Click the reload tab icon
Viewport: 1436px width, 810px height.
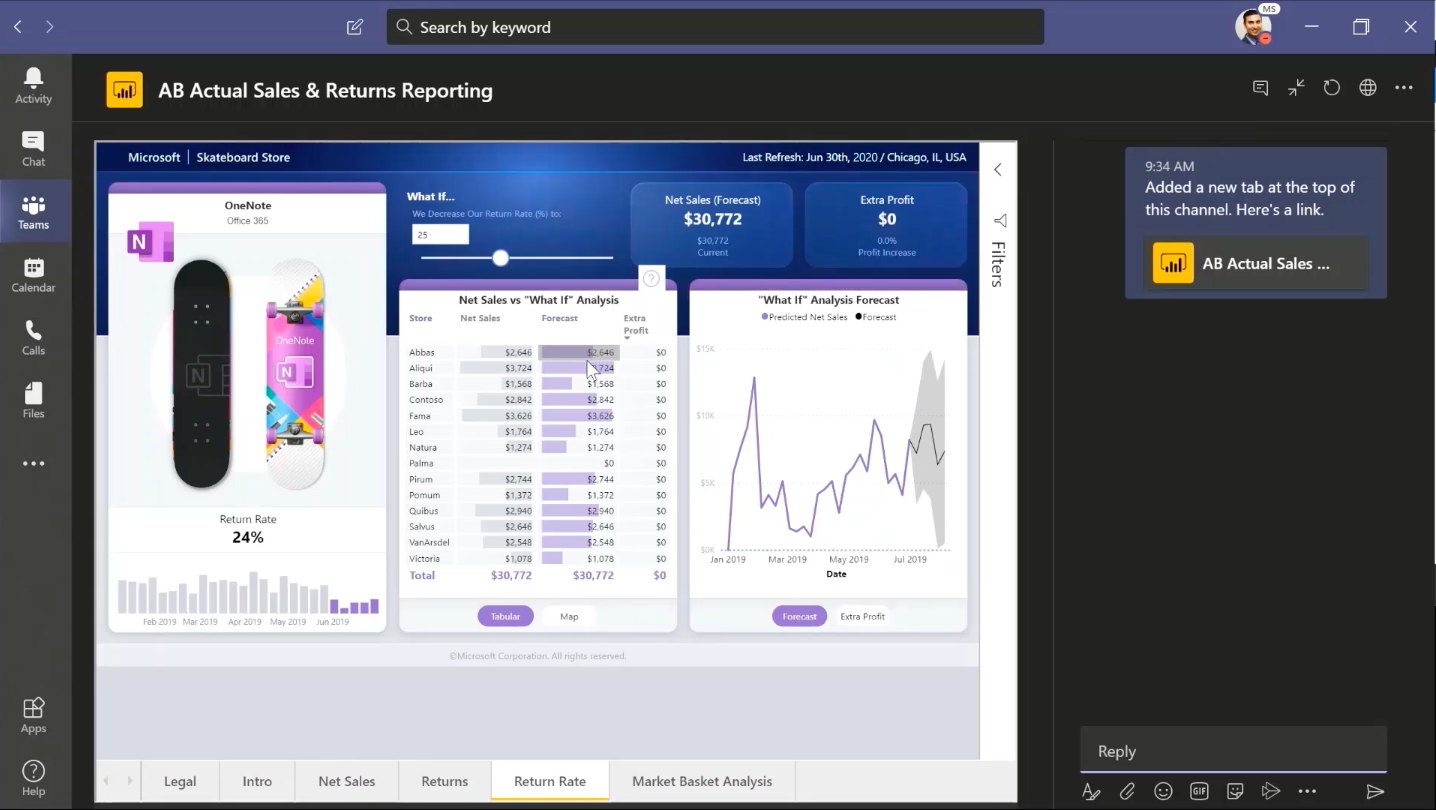tap(1331, 88)
